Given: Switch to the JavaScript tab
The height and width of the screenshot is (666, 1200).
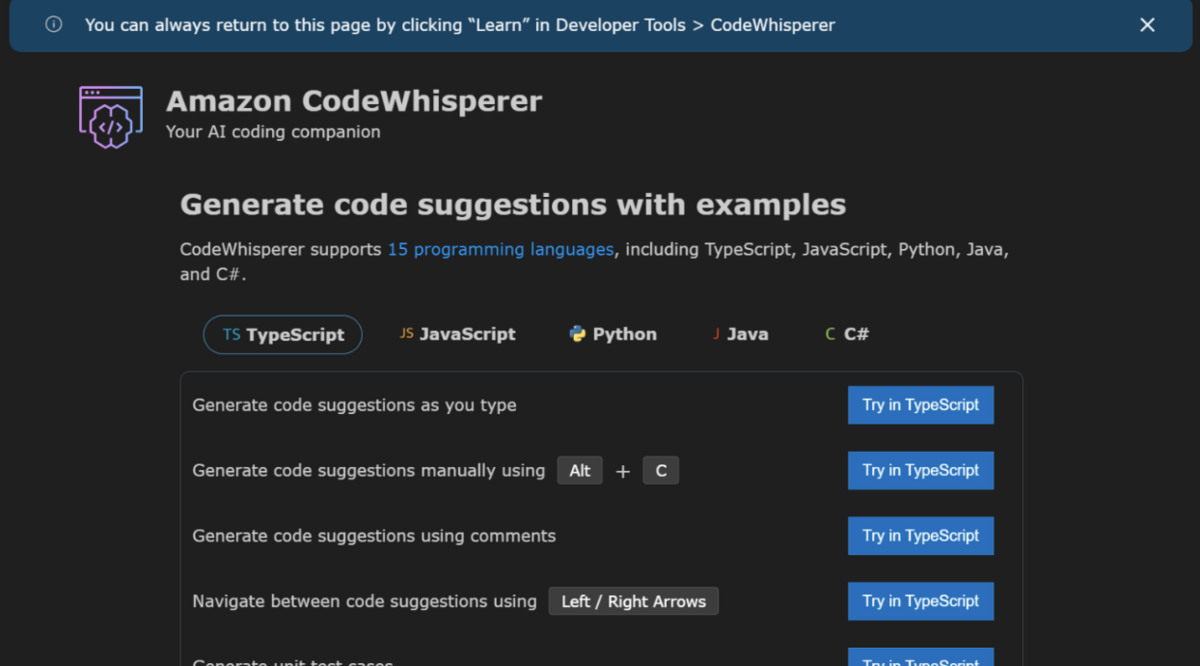Looking at the screenshot, I should 457,334.
